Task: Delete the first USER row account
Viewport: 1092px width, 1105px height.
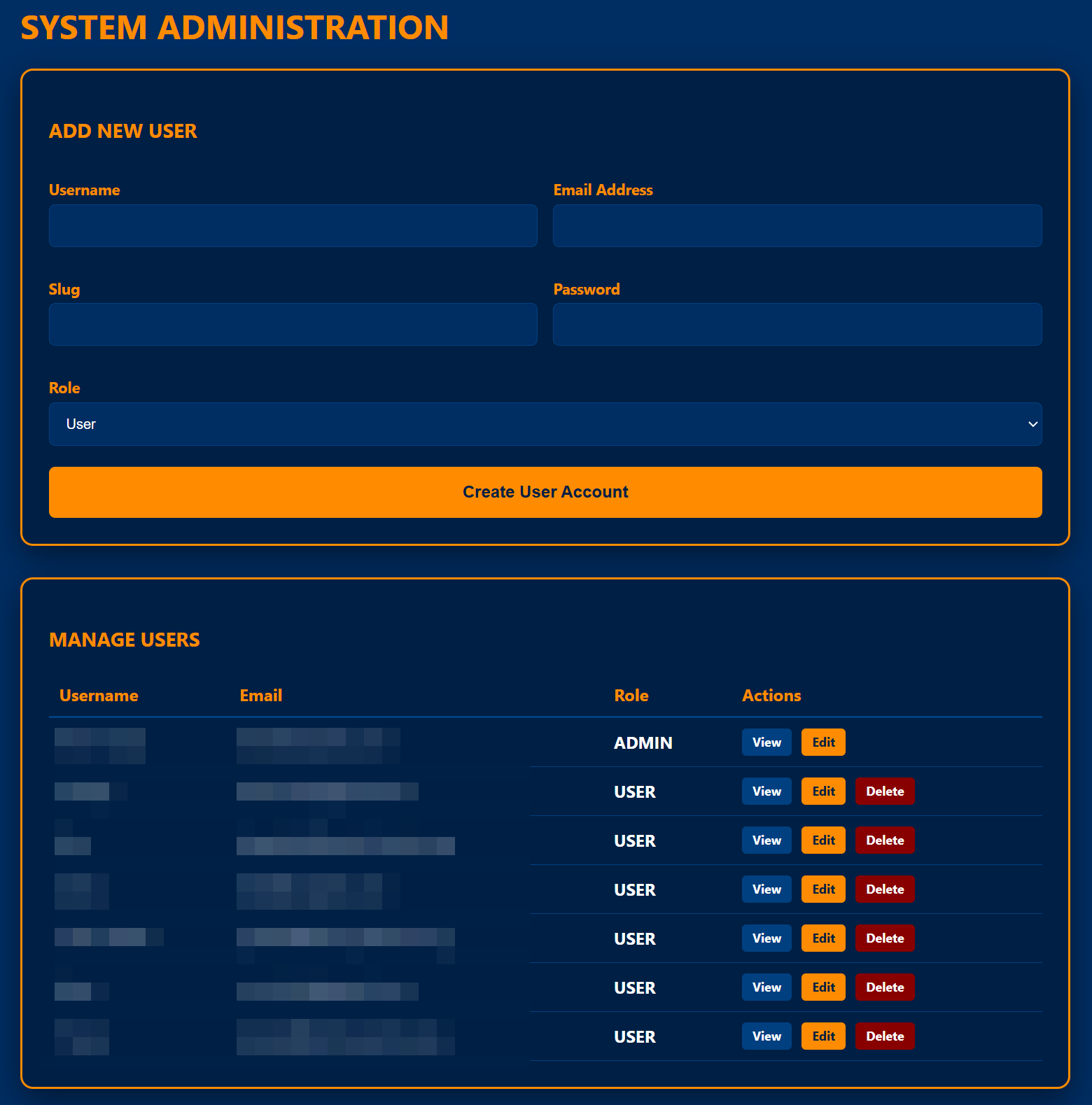Action: pyautogui.click(x=884, y=791)
